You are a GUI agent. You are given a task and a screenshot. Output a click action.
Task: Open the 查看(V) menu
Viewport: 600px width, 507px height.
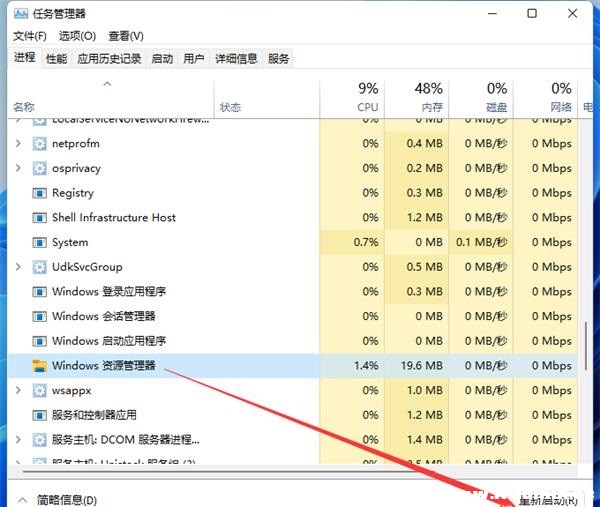pyautogui.click(x=126, y=36)
